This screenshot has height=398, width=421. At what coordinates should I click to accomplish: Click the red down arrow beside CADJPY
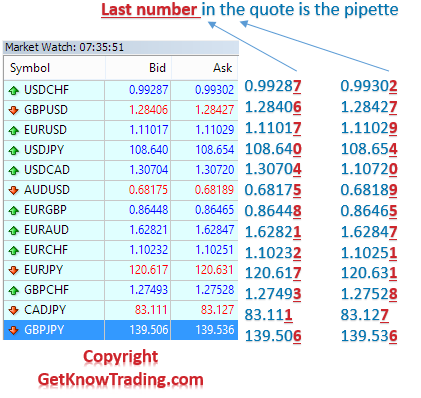(x=14, y=310)
